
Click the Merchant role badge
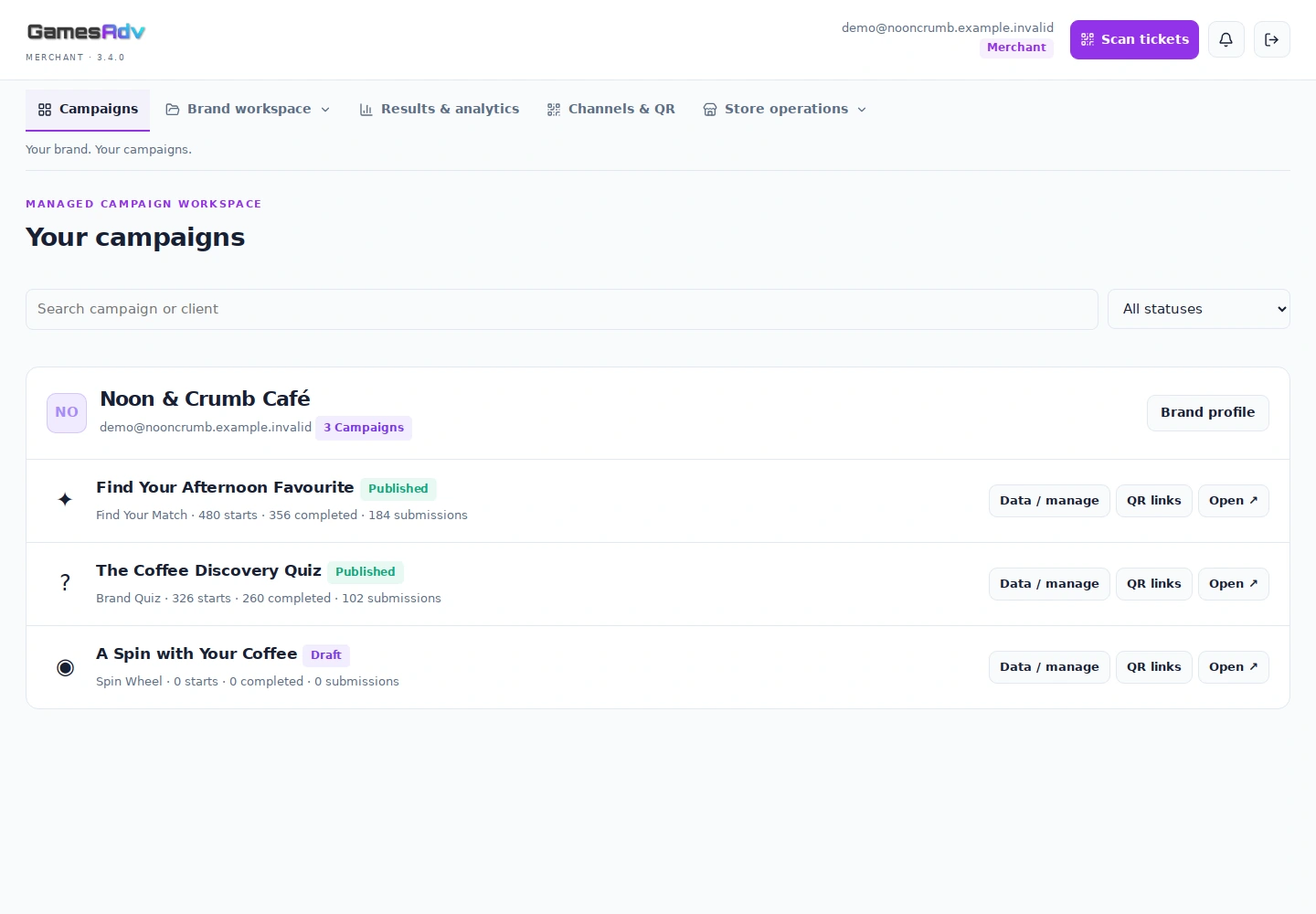(x=1016, y=48)
